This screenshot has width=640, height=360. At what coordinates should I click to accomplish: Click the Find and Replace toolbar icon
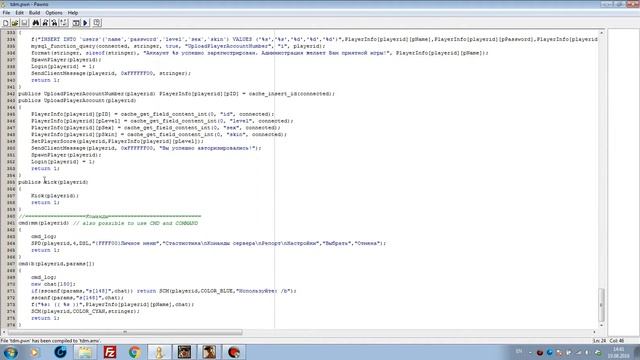pyautogui.click(x=54, y=23)
